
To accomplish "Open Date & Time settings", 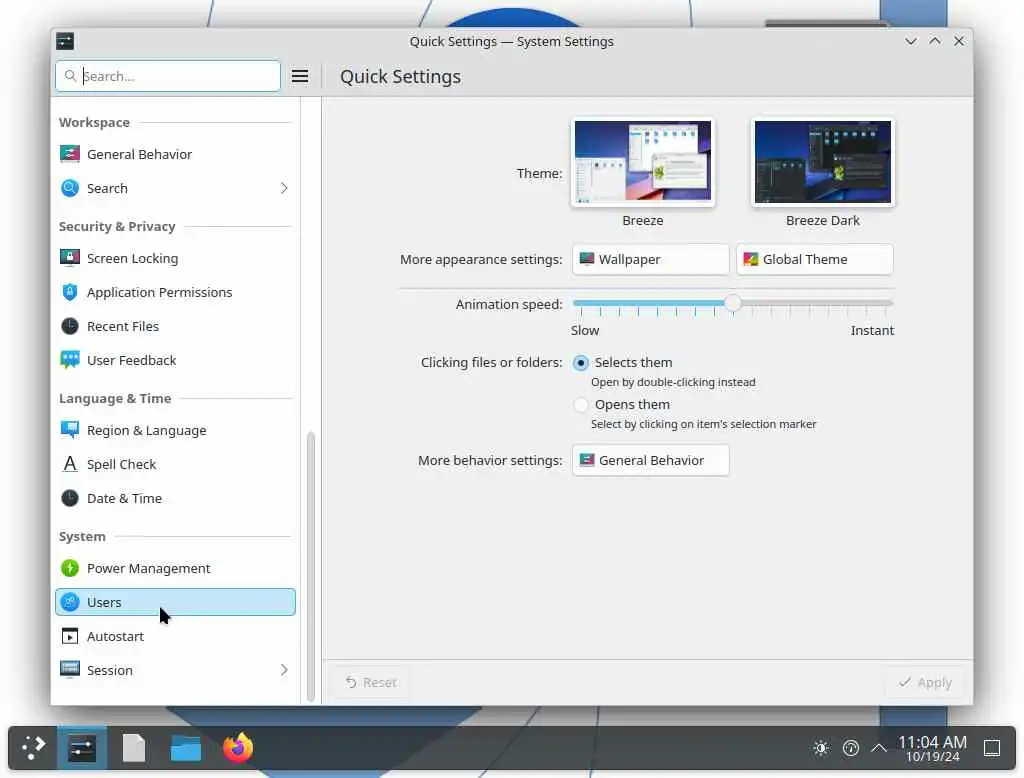I will pyautogui.click(x=176, y=498).
